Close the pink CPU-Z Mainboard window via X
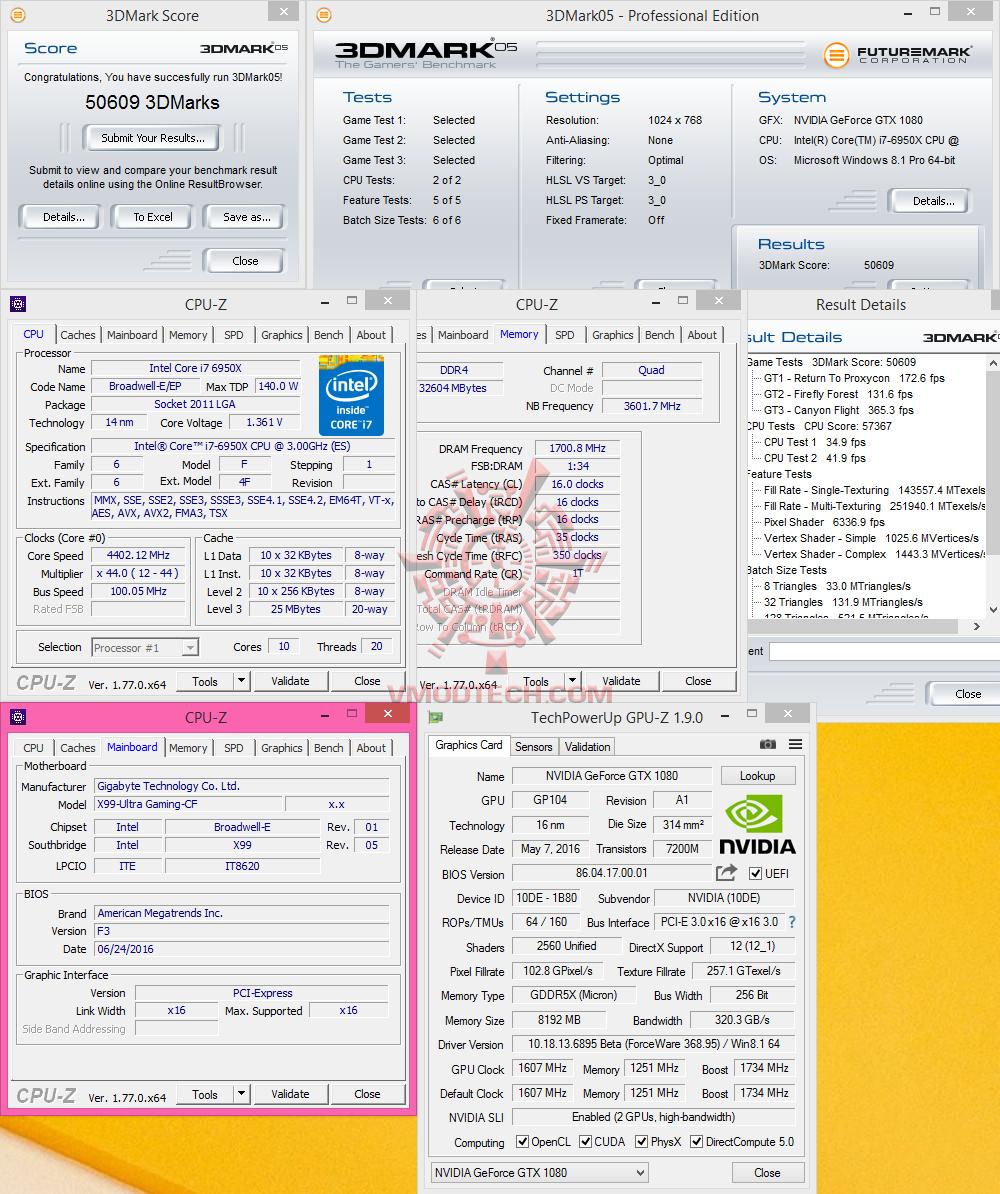1000x1194 pixels. (x=388, y=714)
